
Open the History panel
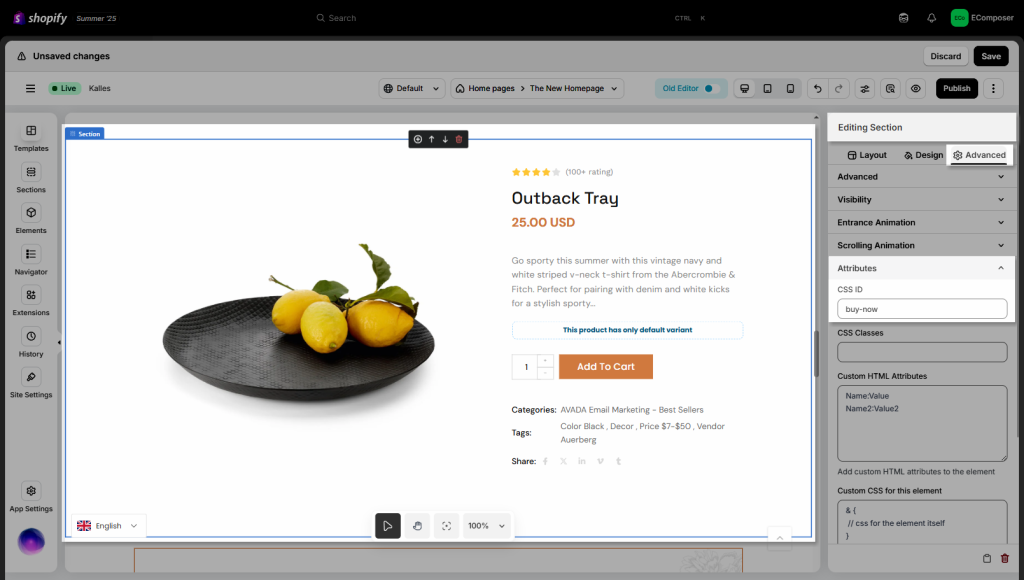(31, 343)
